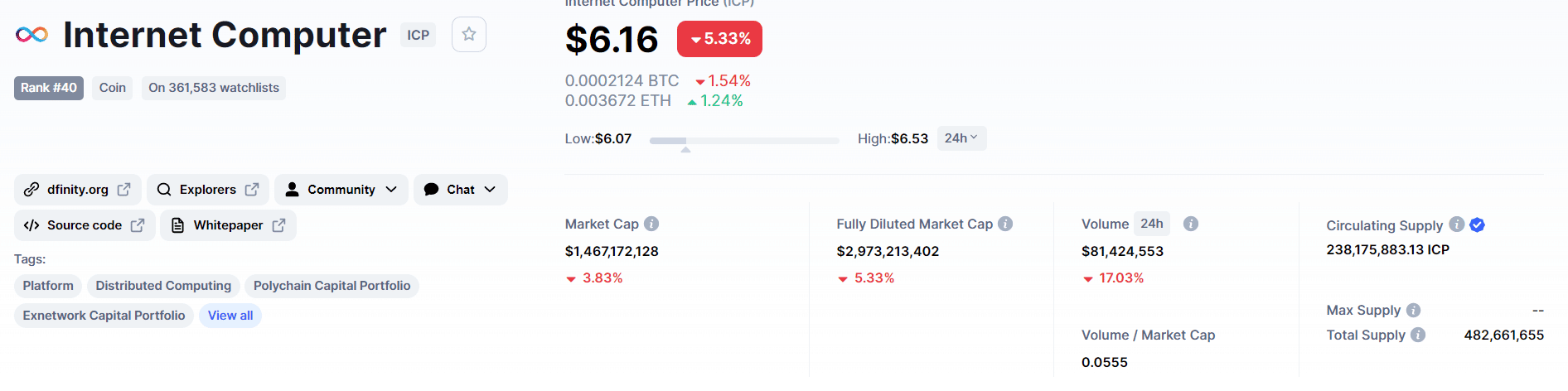Click the Volume info icon

click(x=1191, y=224)
